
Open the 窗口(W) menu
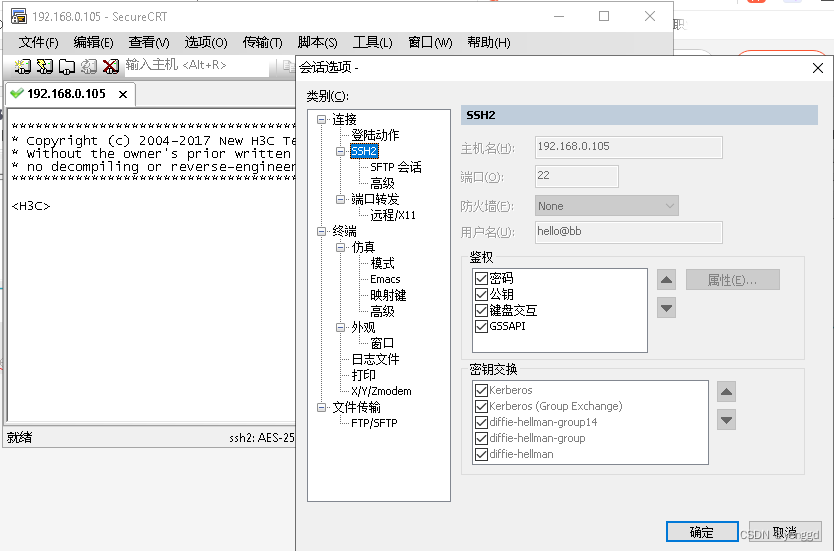pyautogui.click(x=430, y=43)
